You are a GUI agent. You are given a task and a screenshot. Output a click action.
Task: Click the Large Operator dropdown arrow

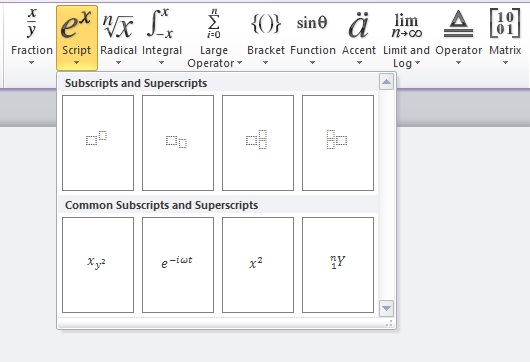[240, 63]
